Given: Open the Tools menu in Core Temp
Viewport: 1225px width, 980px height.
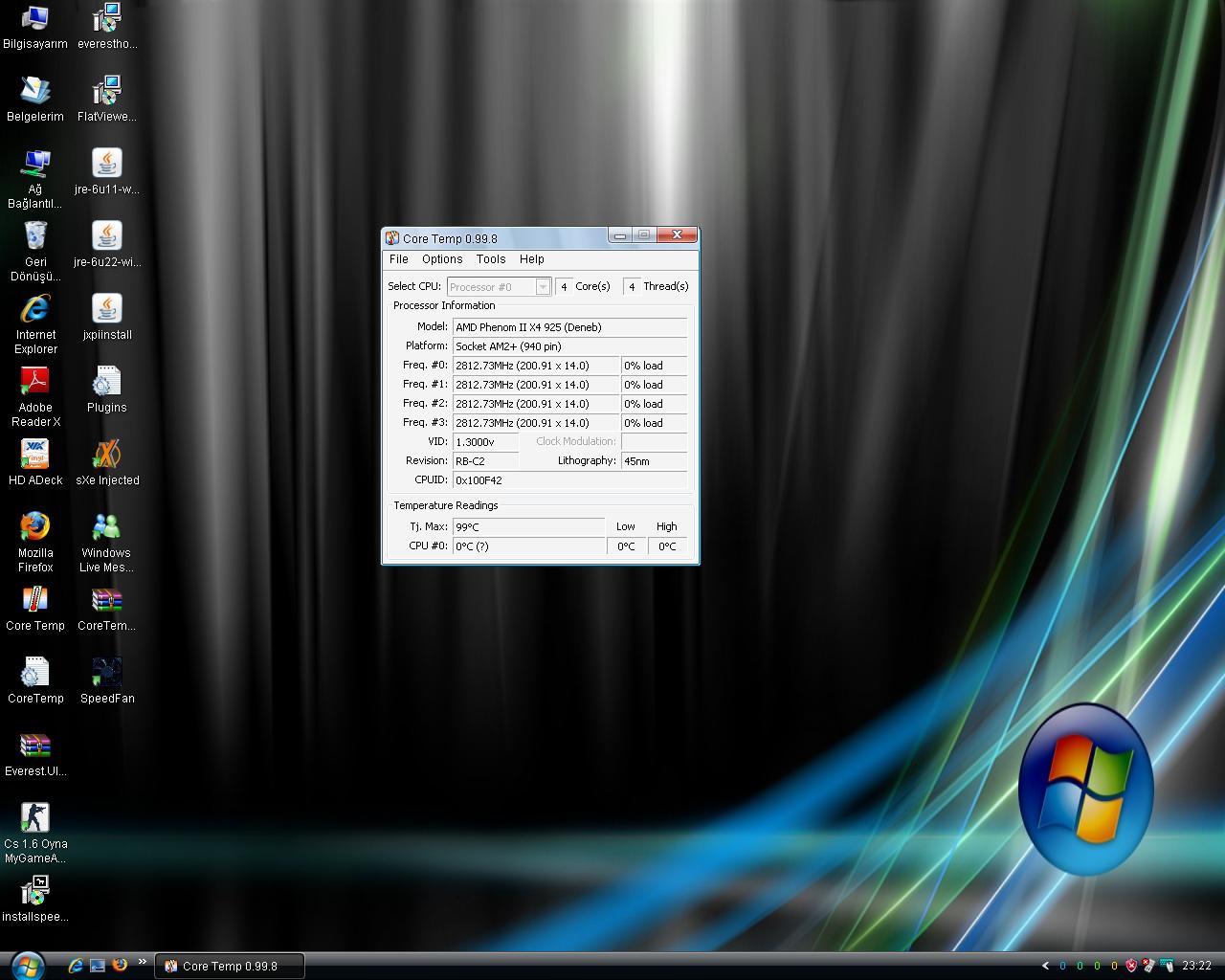Looking at the screenshot, I should (x=491, y=259).
